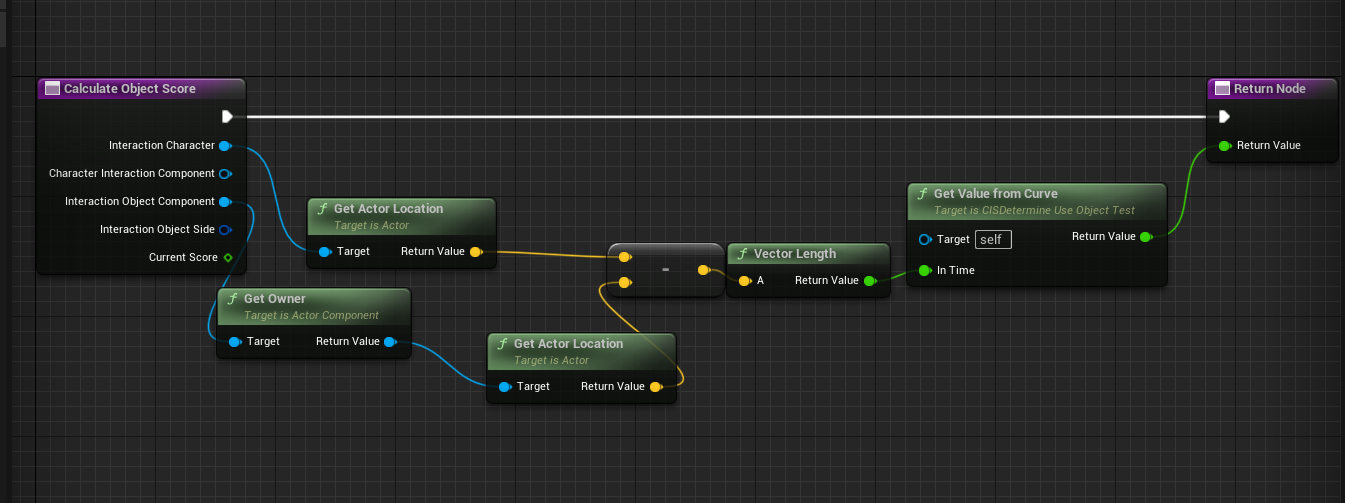Image resolution: width=1345 pixels, height=503 pixels.
Task: Click Vector Length input pin A
Action: [x=744, y=281]
